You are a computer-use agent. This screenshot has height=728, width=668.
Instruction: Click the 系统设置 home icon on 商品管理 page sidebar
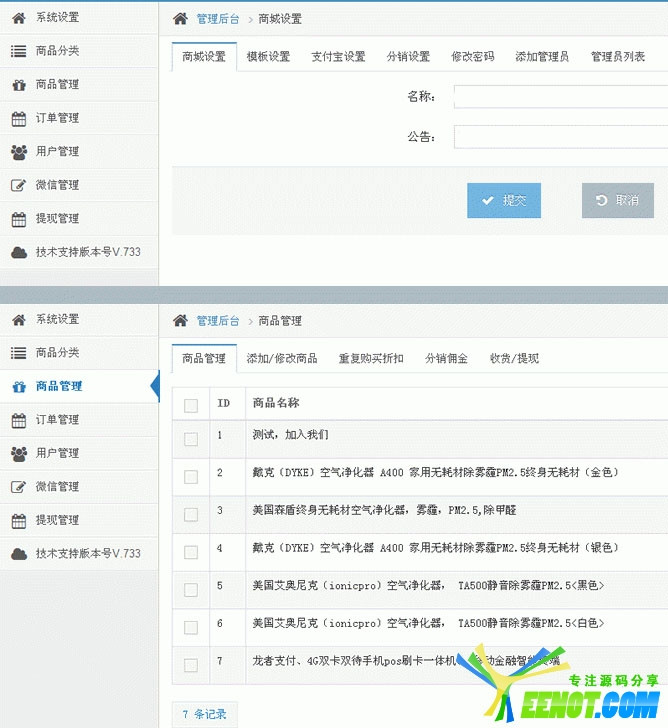pyautogui.click(x=19, y=320)
